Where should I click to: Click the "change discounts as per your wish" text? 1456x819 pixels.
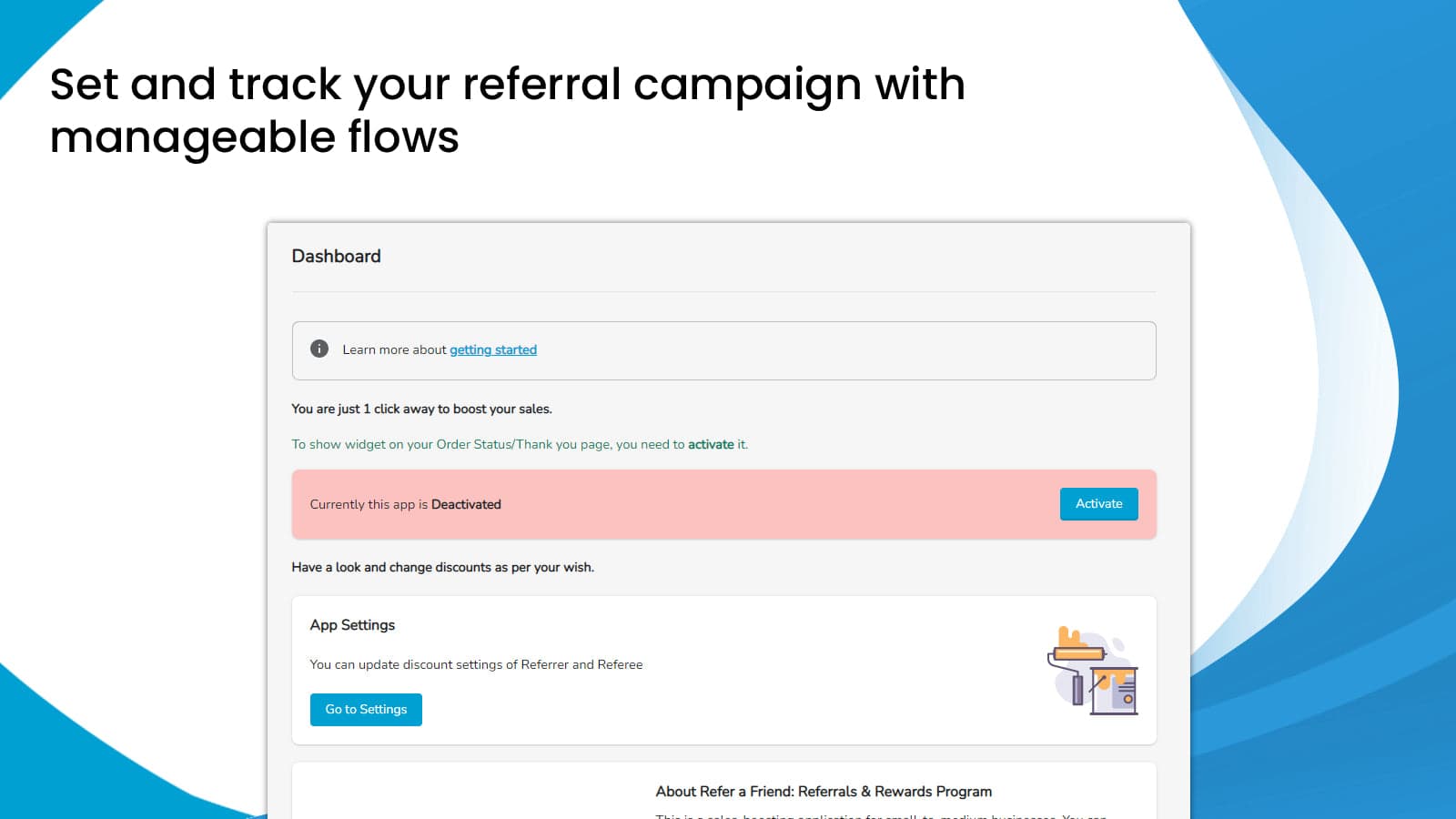(x=442, y=566)
